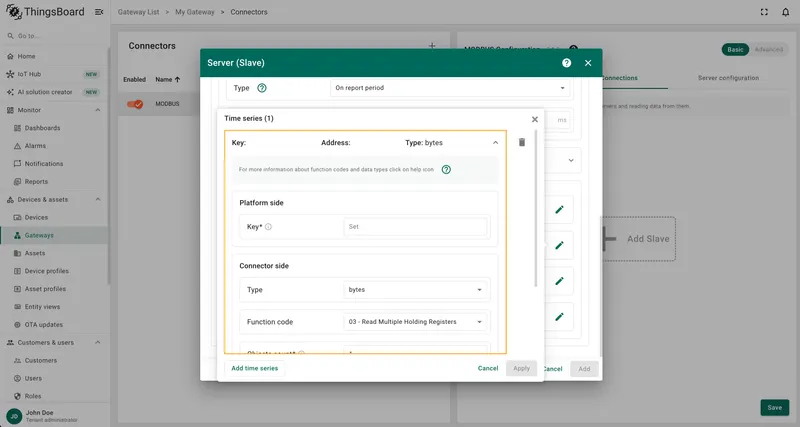Image resolution: width=800 pixels, height=427 pixels.
Task: Collapse the sidebar menu icon
Action: (99, 12)
